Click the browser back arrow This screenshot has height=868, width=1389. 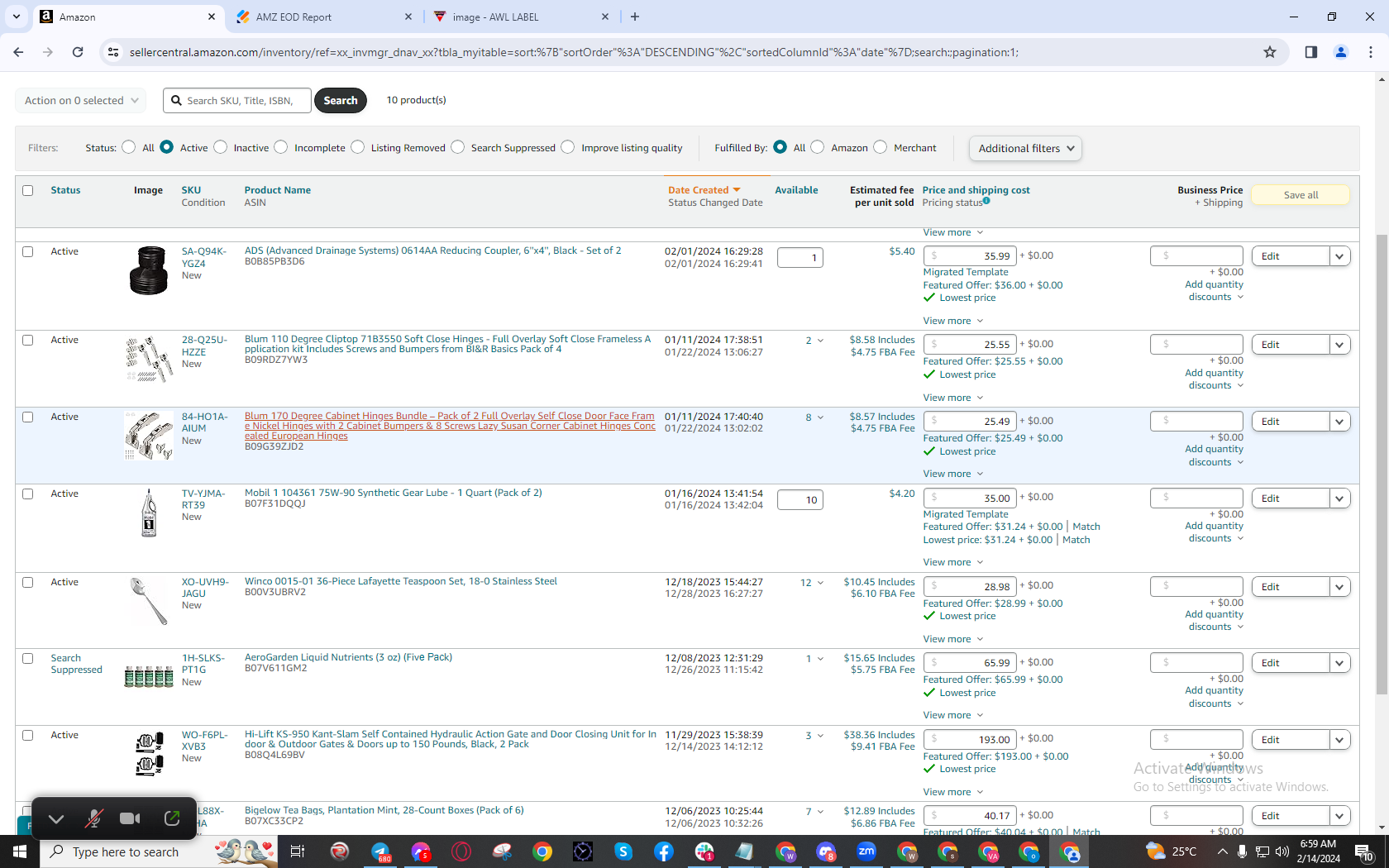point(19,52)
